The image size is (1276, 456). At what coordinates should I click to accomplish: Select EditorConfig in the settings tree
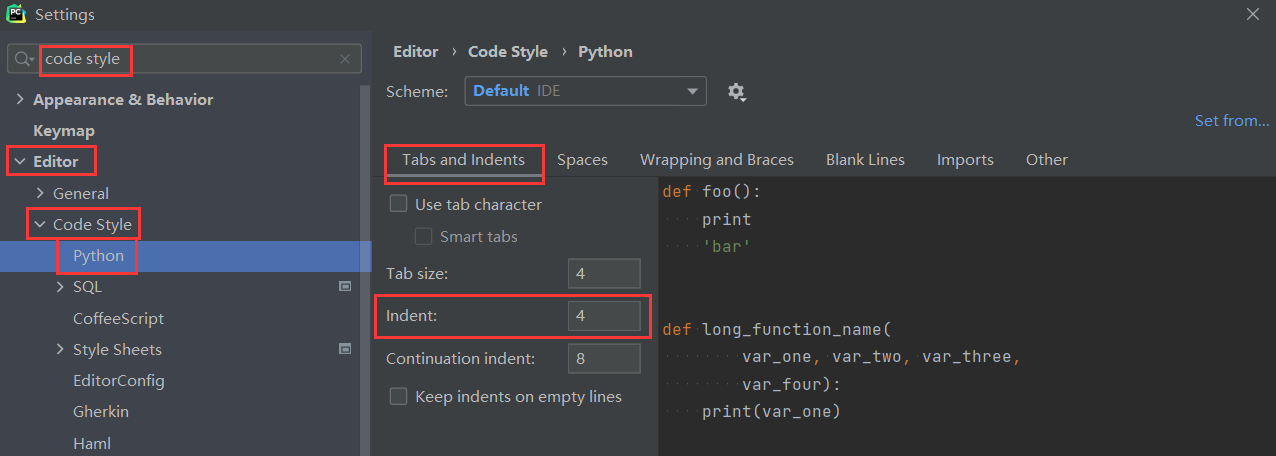coord(118,381)
